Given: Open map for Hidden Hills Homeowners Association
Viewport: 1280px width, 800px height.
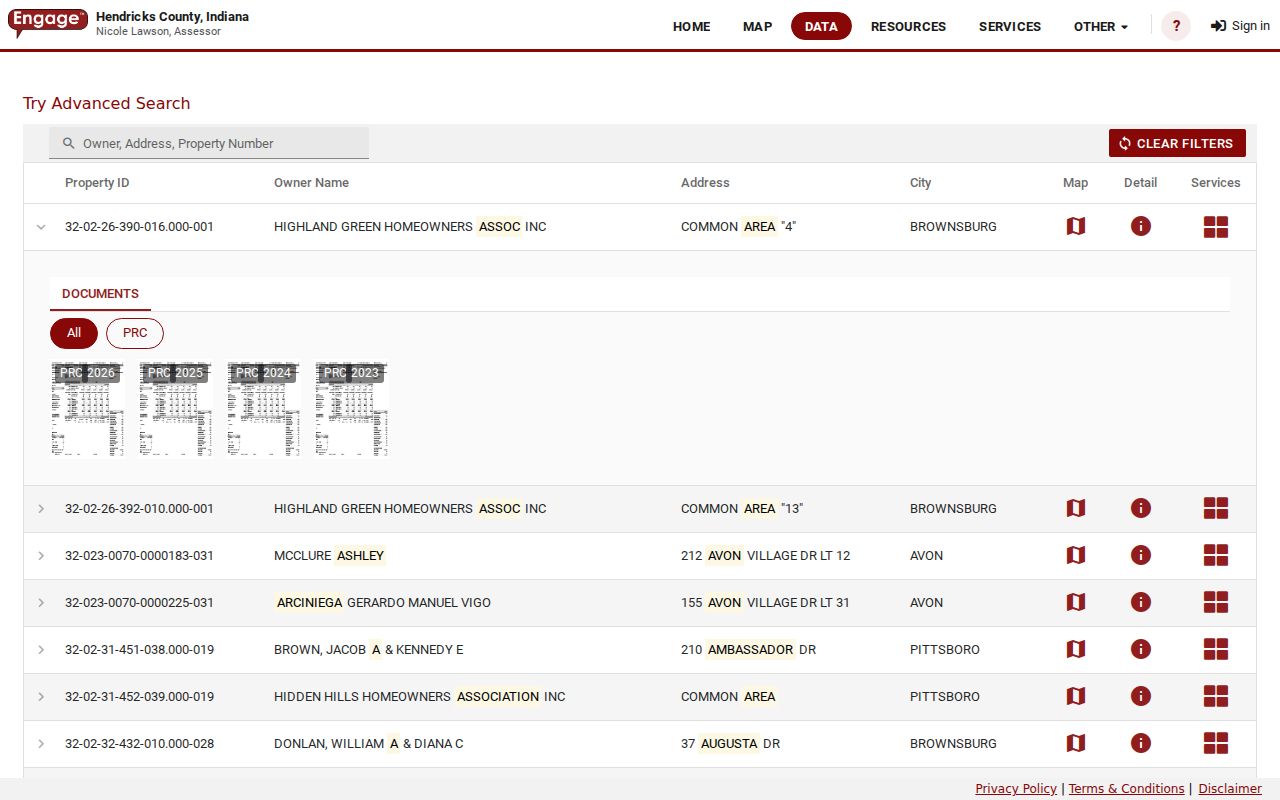Looking at the screenshot, I should pos(1076,697).
